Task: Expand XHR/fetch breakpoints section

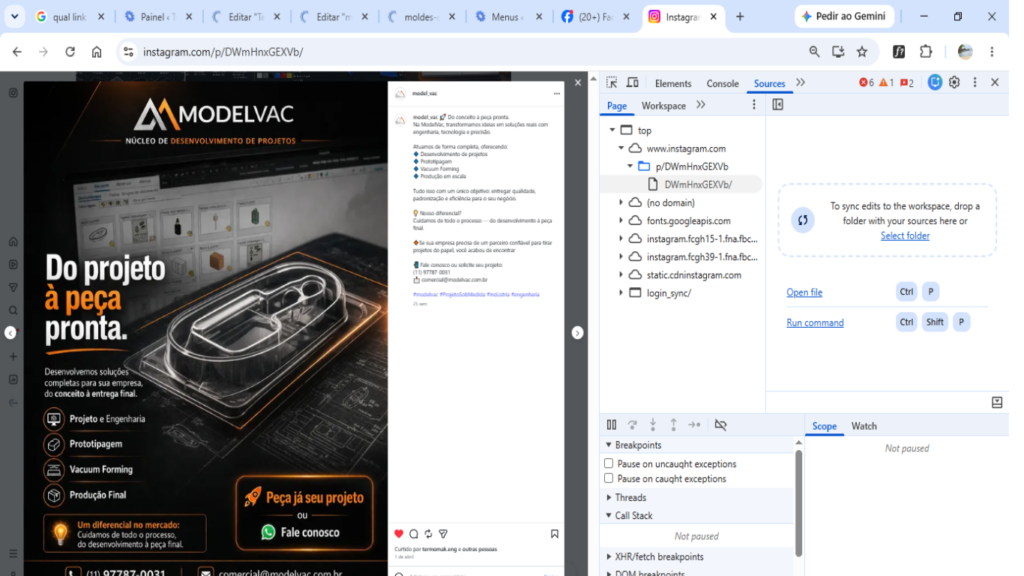Action: pos(609,556)
